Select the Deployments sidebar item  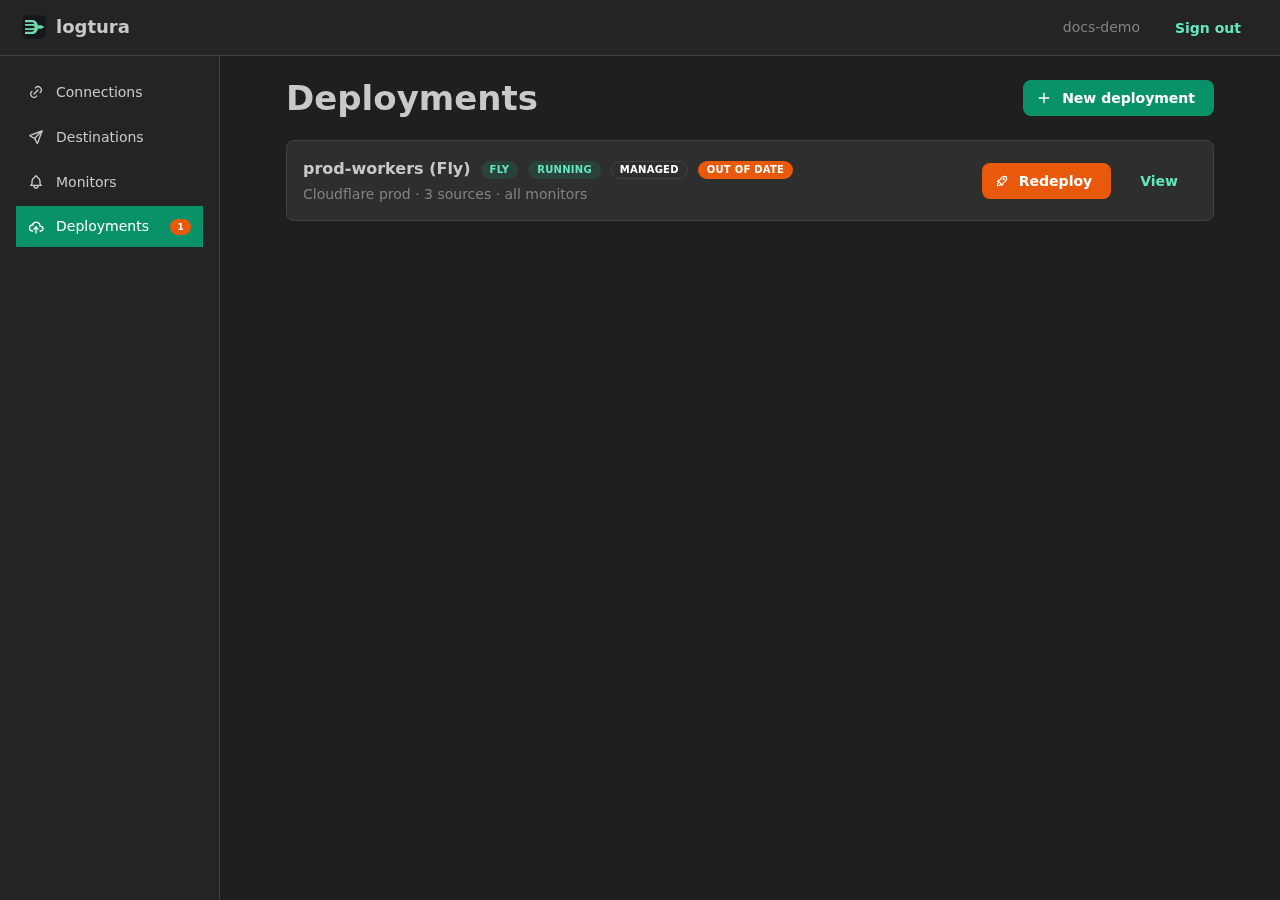point(110,227)
